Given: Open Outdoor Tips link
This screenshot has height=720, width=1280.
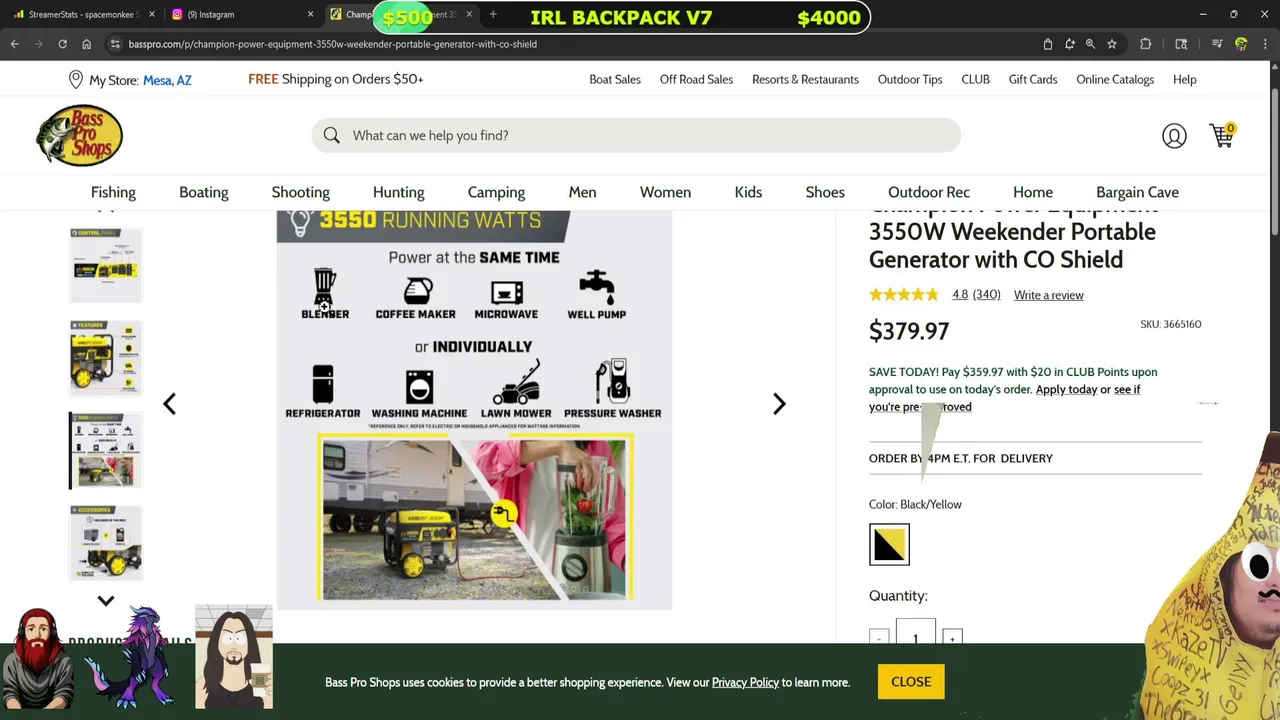Looking at the screenshot, I should [x=910, y=79].
